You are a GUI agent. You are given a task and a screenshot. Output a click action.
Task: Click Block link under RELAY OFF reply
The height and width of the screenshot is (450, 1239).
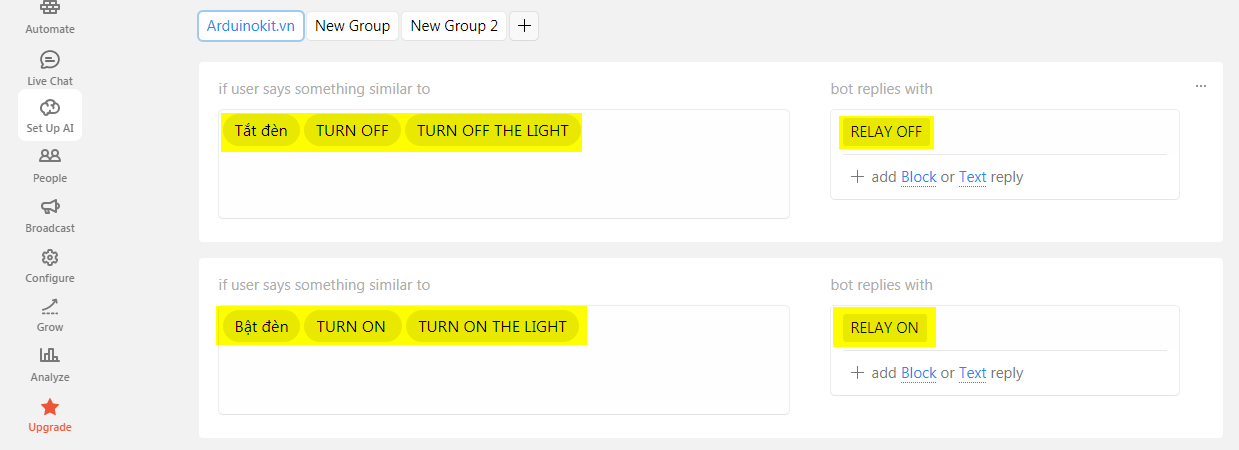point(918,177)
